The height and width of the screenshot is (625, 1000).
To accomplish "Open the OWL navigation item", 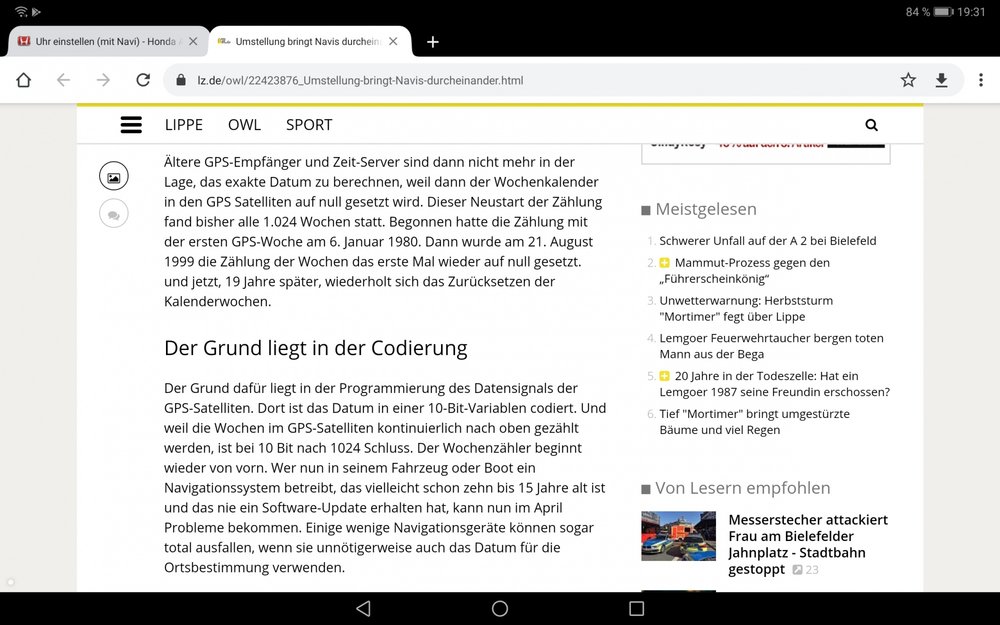I will click(x=244, y=125).
